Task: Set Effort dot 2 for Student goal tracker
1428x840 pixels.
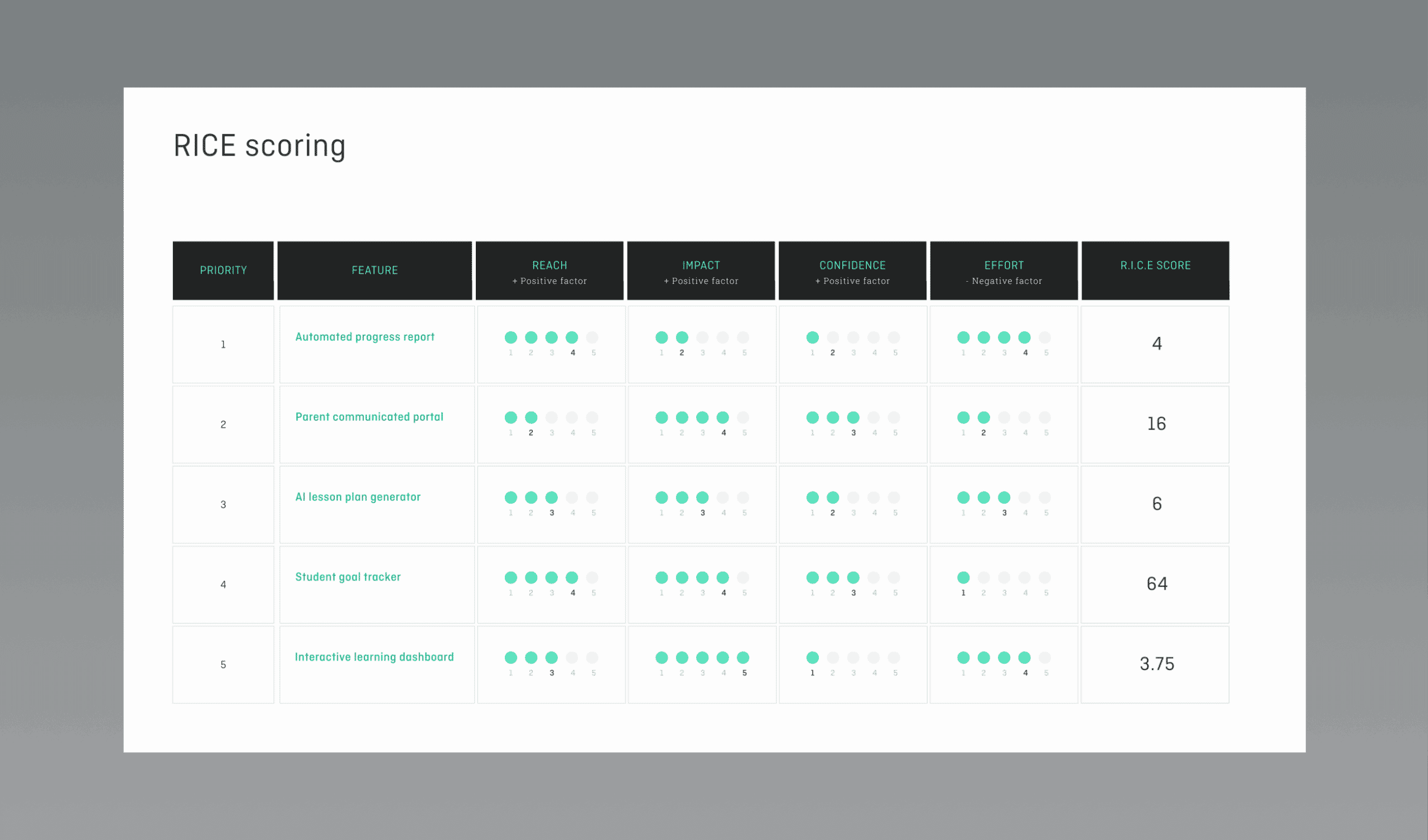Action: 983,577
